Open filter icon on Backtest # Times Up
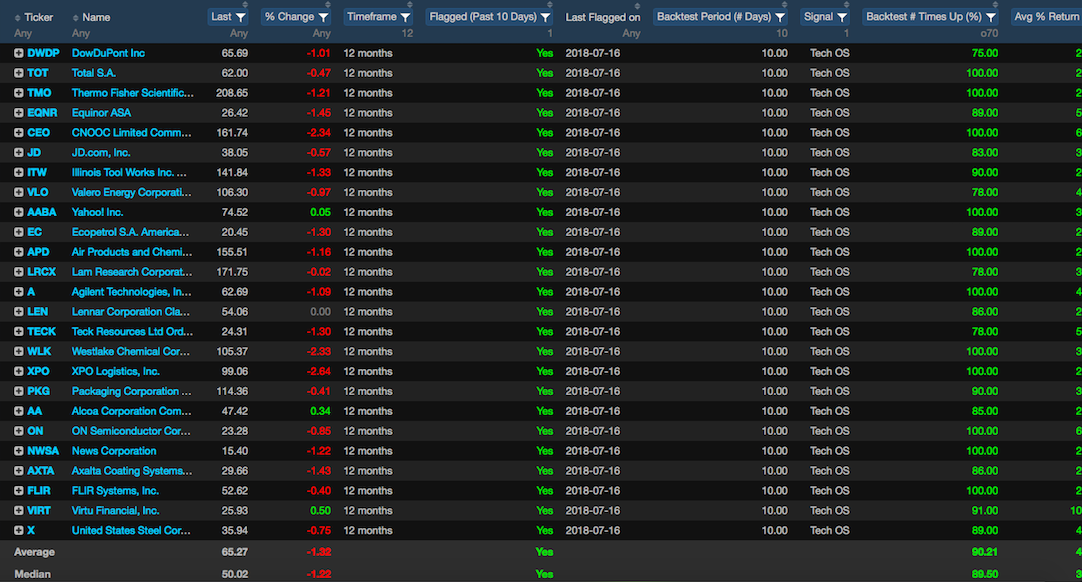Viewport: 1082px width, 582px height. 991,17
